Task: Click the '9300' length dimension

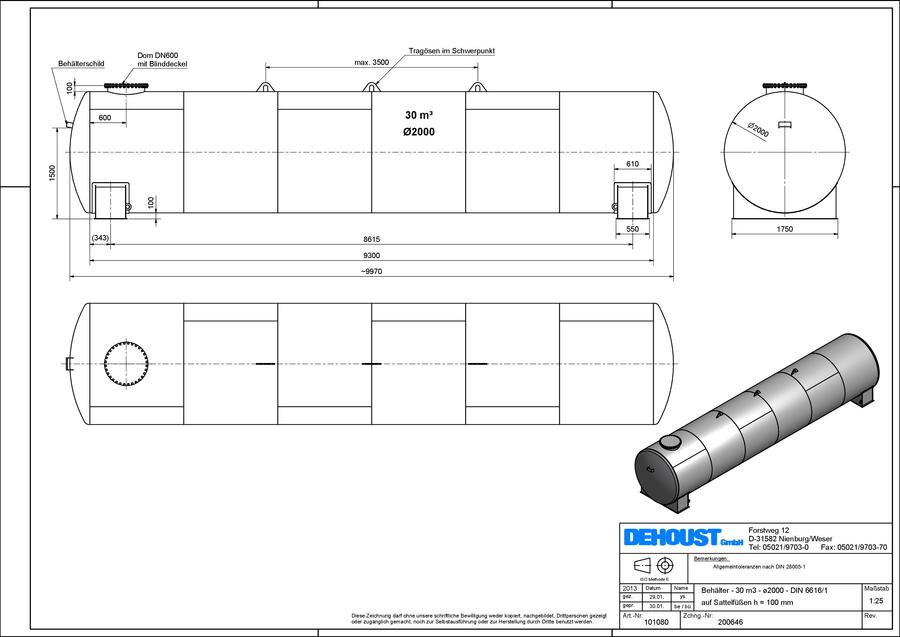Action: pyautogui.click(x=371, y=255)
